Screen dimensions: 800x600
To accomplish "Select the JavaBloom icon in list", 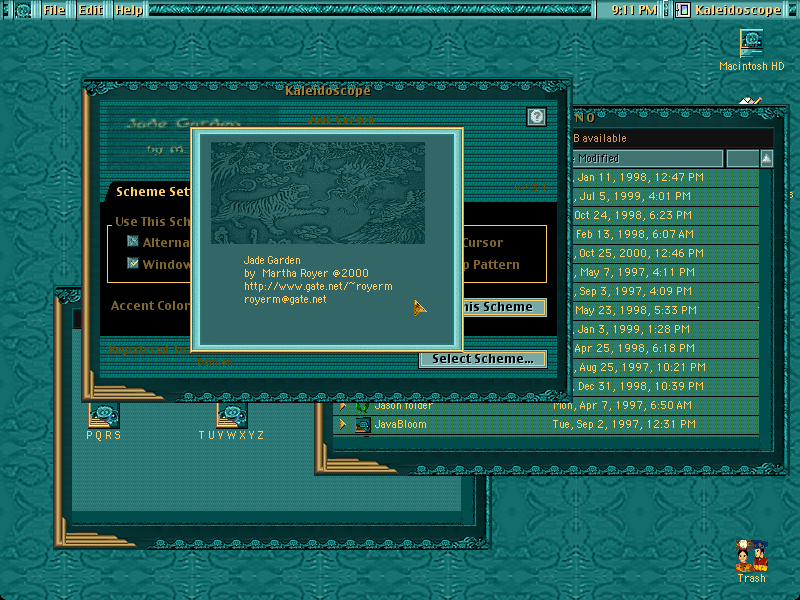I will pos(363,425).
